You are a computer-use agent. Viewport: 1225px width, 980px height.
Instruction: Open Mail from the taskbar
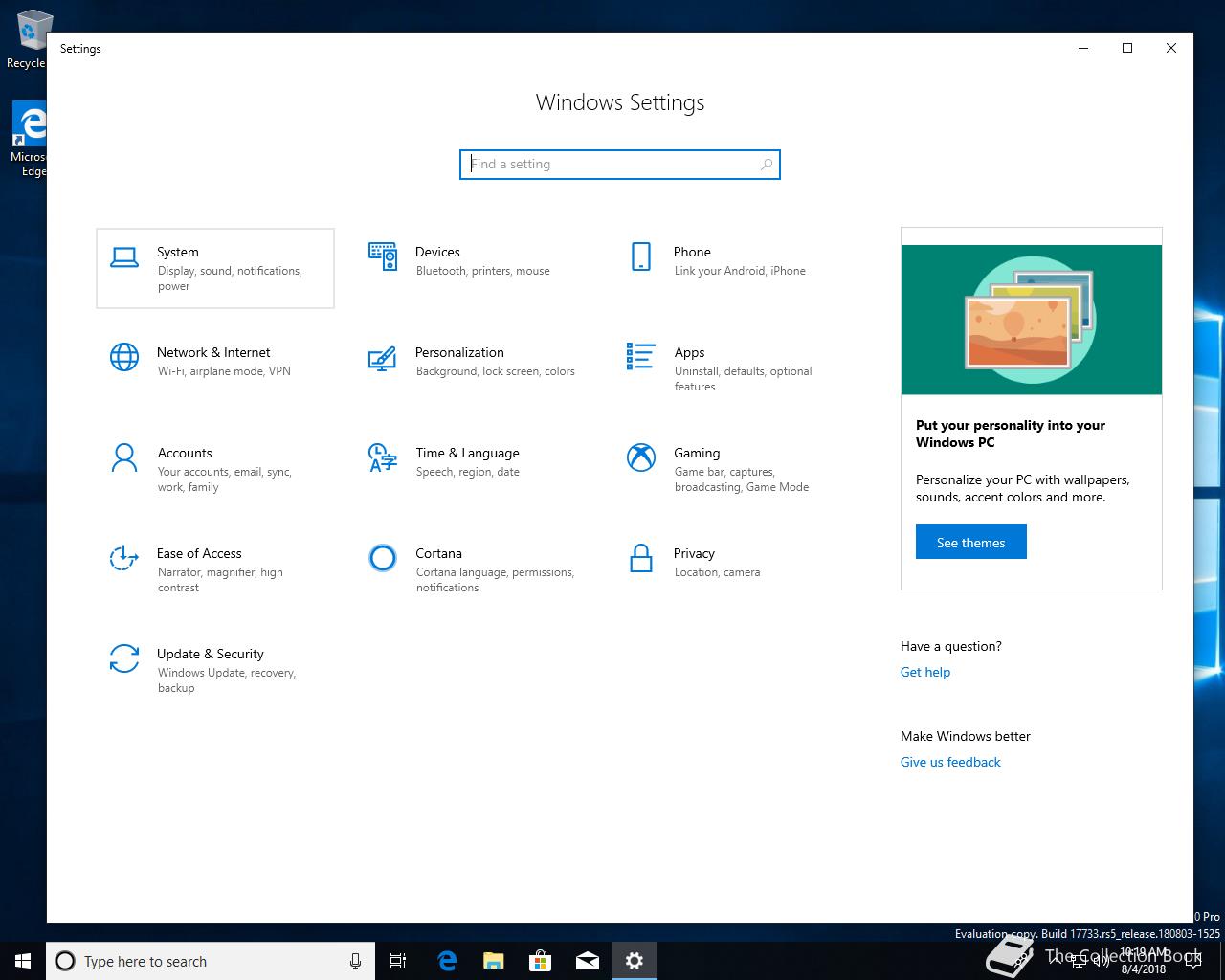pos(588,961)
